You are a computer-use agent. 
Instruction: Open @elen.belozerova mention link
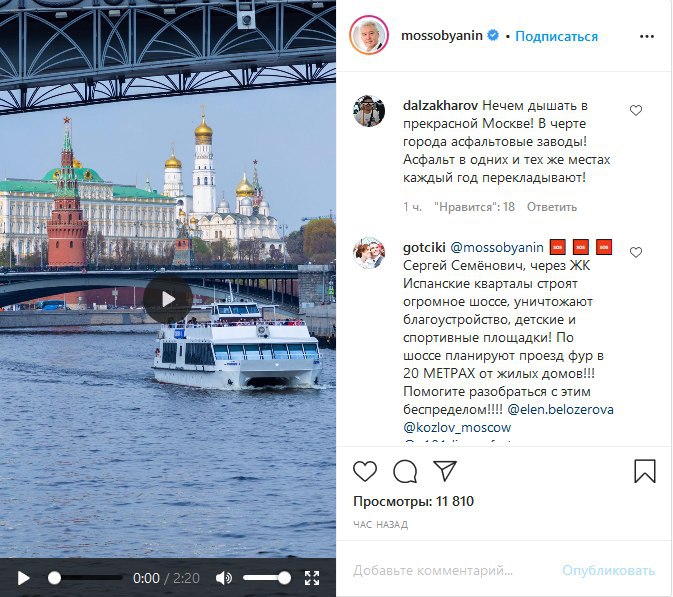[561, 409]
